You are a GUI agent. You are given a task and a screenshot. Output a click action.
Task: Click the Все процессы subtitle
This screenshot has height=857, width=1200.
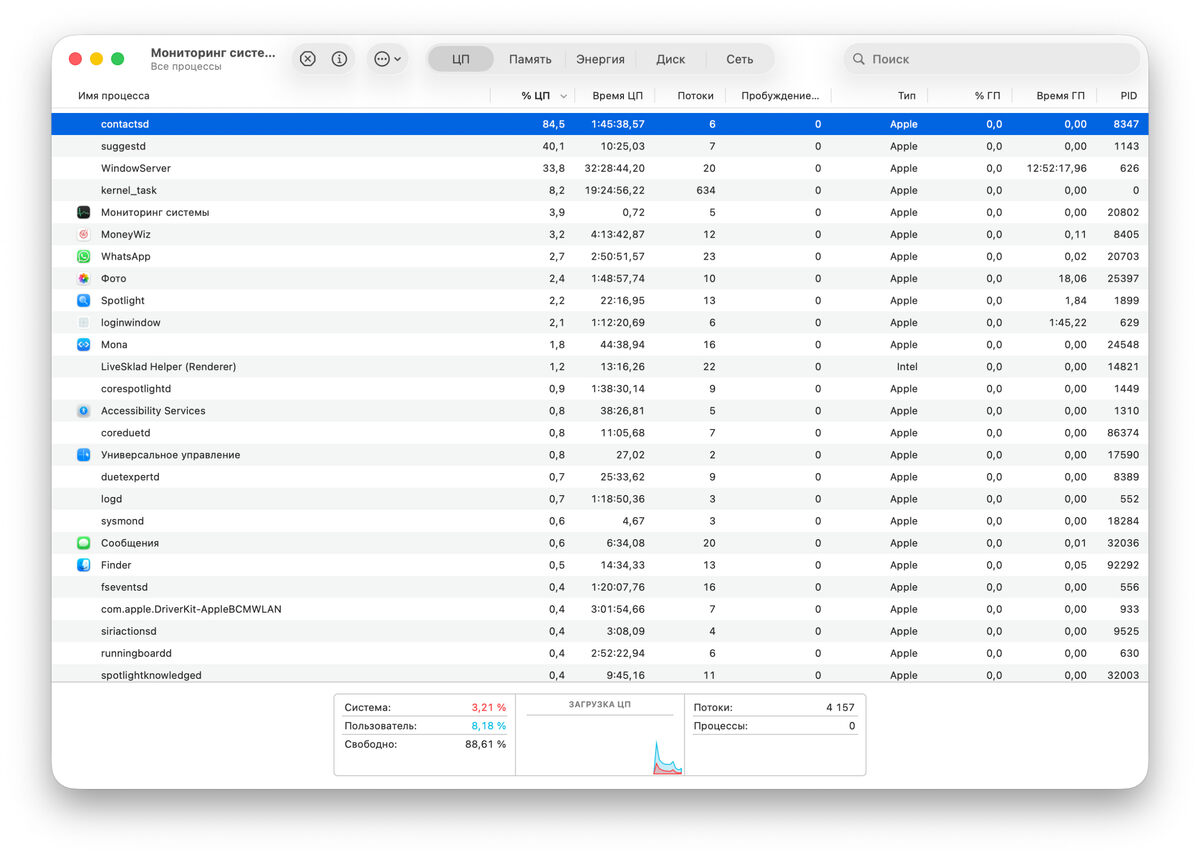click(x=186, y=67)
